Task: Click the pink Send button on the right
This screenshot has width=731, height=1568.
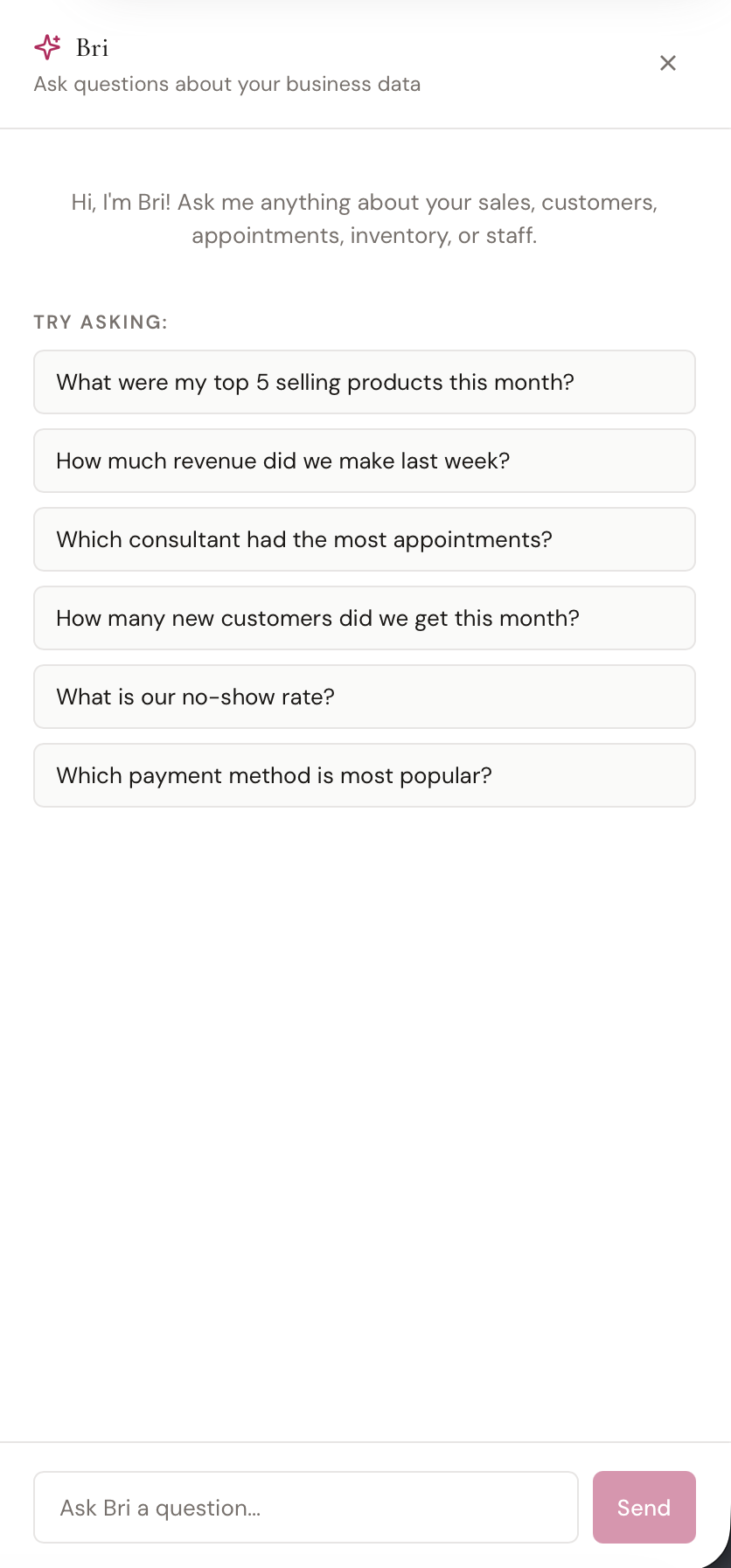Action: 644,1507
